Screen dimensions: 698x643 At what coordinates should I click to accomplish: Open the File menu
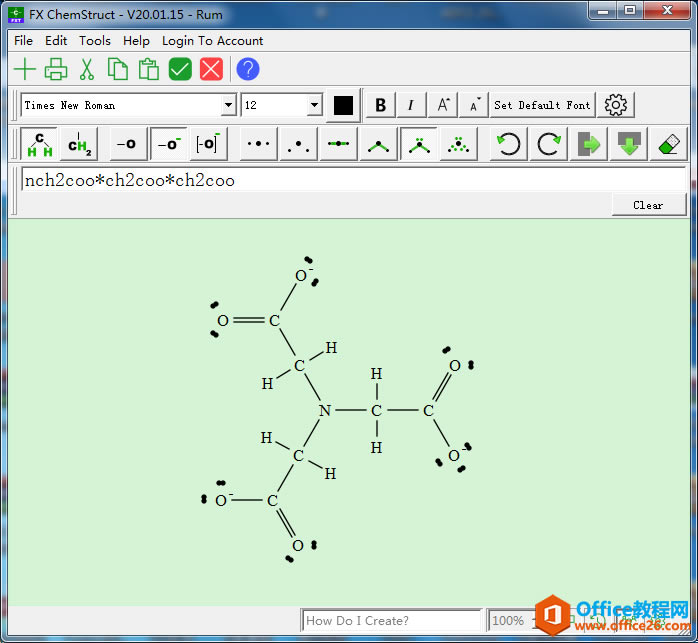click(x=23, y=41)
